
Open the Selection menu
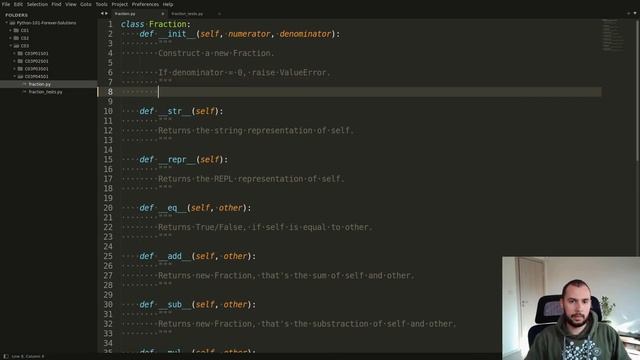(37, 4)
